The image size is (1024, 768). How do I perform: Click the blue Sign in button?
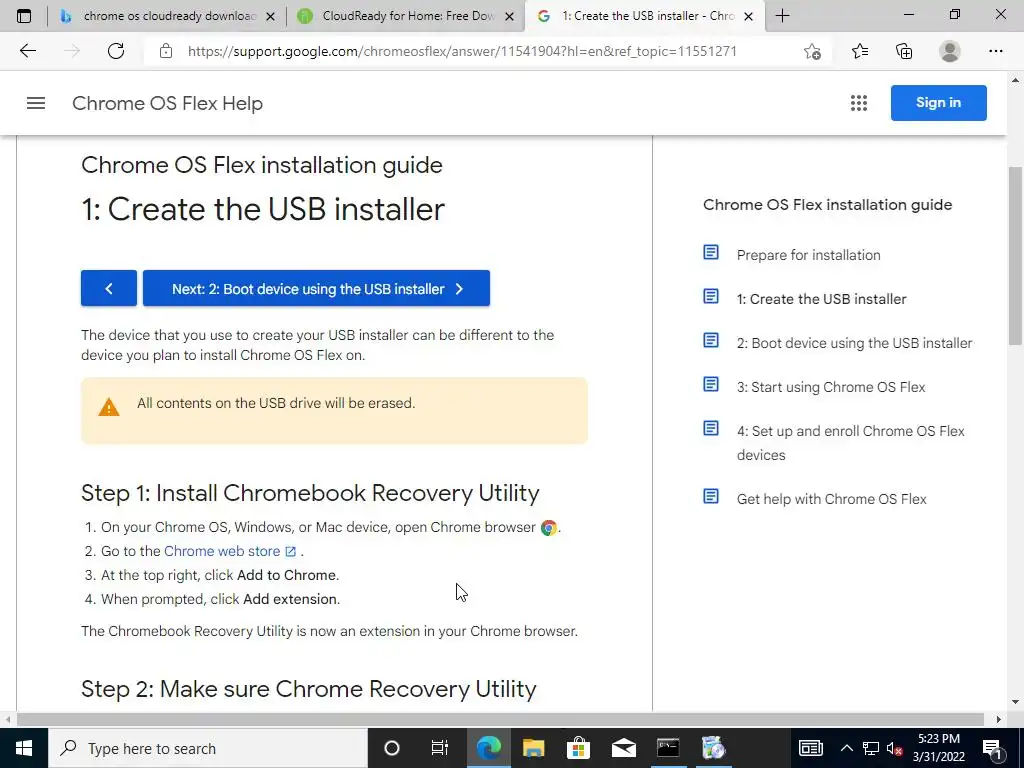click(x=938, y=103)
